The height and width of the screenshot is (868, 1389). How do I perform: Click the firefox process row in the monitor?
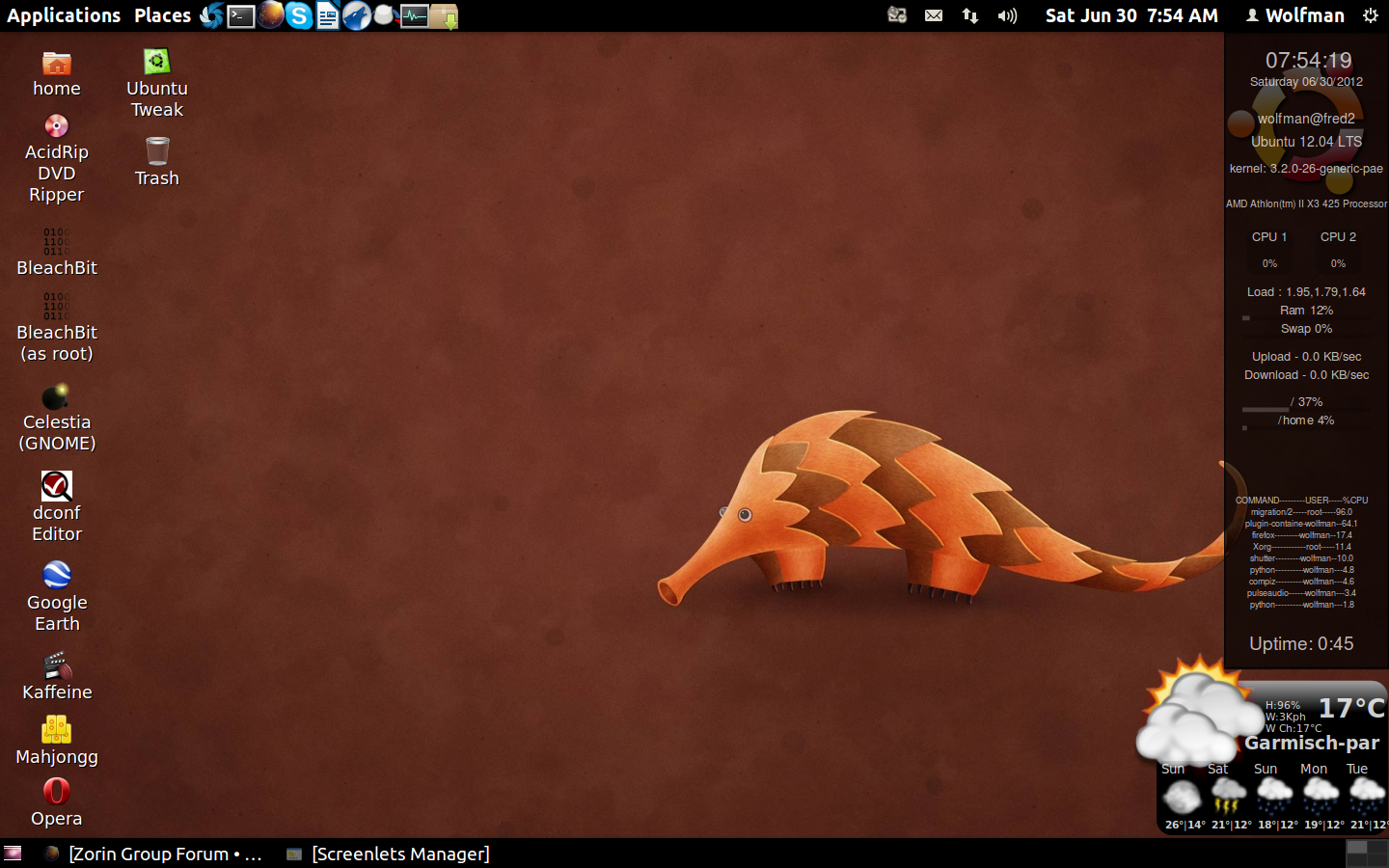(x=1301, y=535)
